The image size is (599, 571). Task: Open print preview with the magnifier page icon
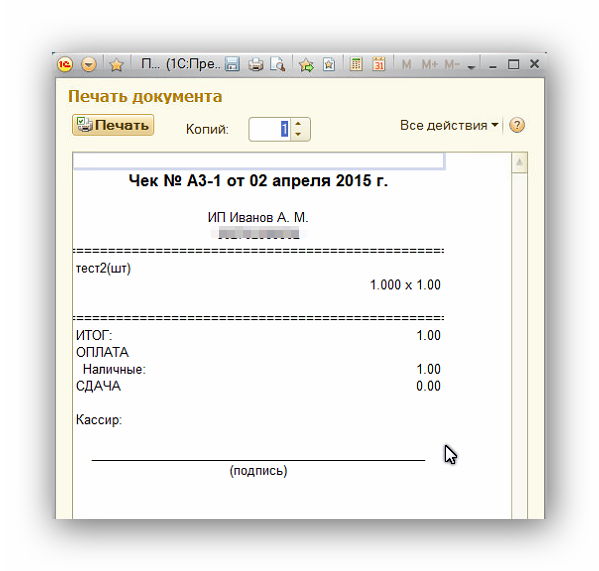(278, 64)
